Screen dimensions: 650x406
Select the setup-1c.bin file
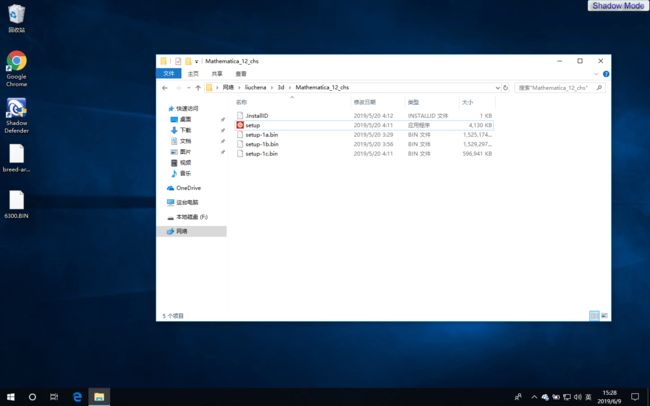click(262, 153)
